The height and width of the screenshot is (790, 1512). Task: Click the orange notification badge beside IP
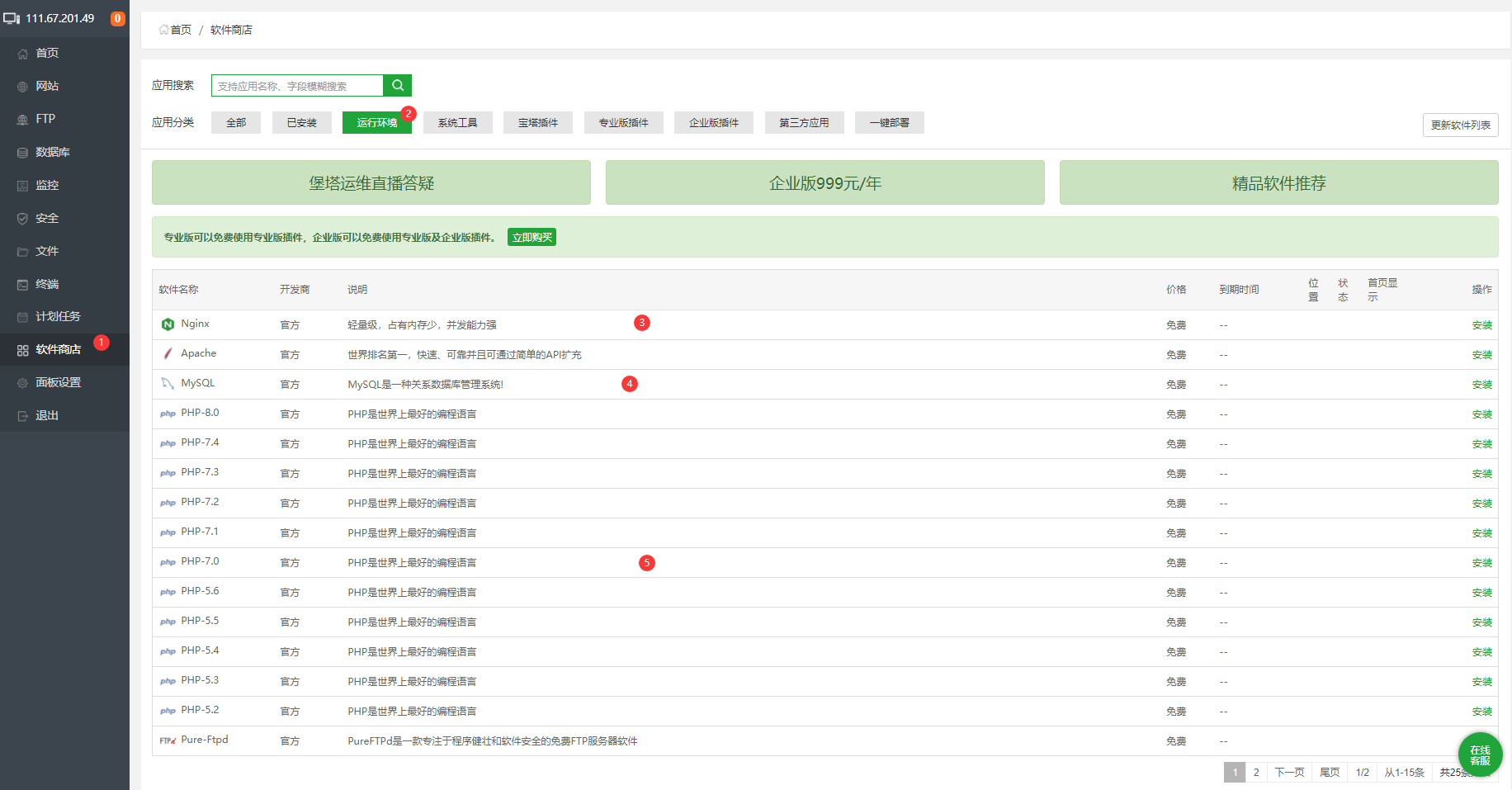pos(118,18)
